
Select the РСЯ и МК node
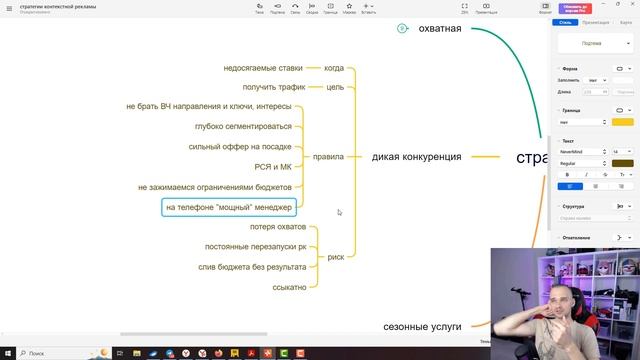click(x=273, y=167)
